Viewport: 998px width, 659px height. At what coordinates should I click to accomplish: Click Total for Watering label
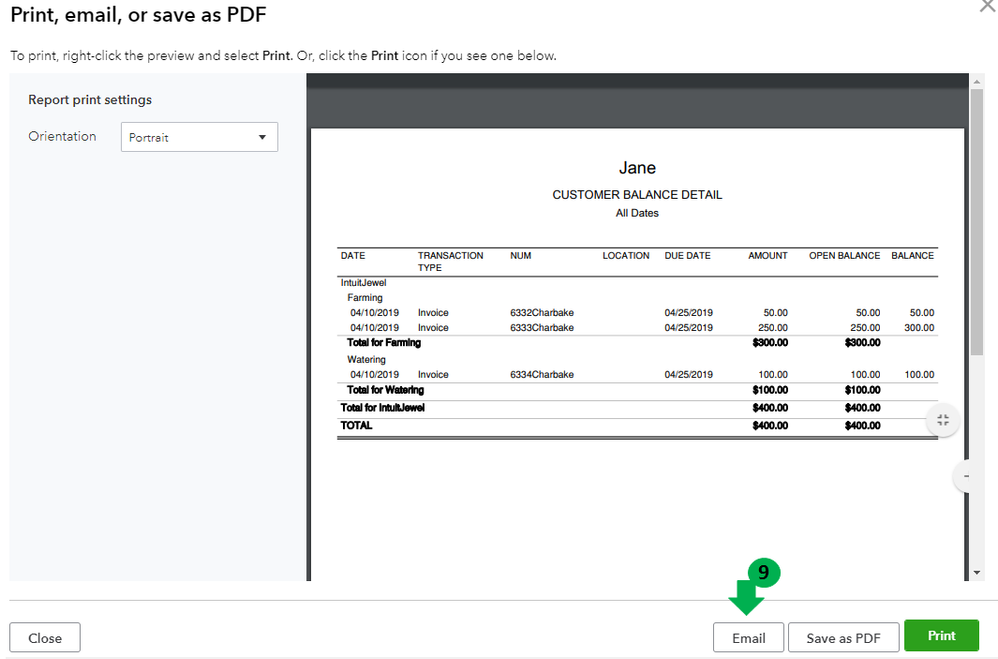click(x=385, y=390)
